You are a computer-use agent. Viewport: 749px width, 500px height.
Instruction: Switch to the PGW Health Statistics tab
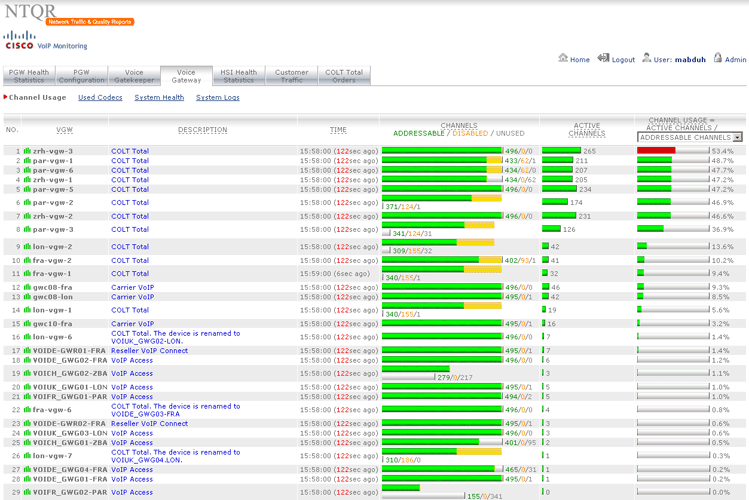click(x=29, y=76)
